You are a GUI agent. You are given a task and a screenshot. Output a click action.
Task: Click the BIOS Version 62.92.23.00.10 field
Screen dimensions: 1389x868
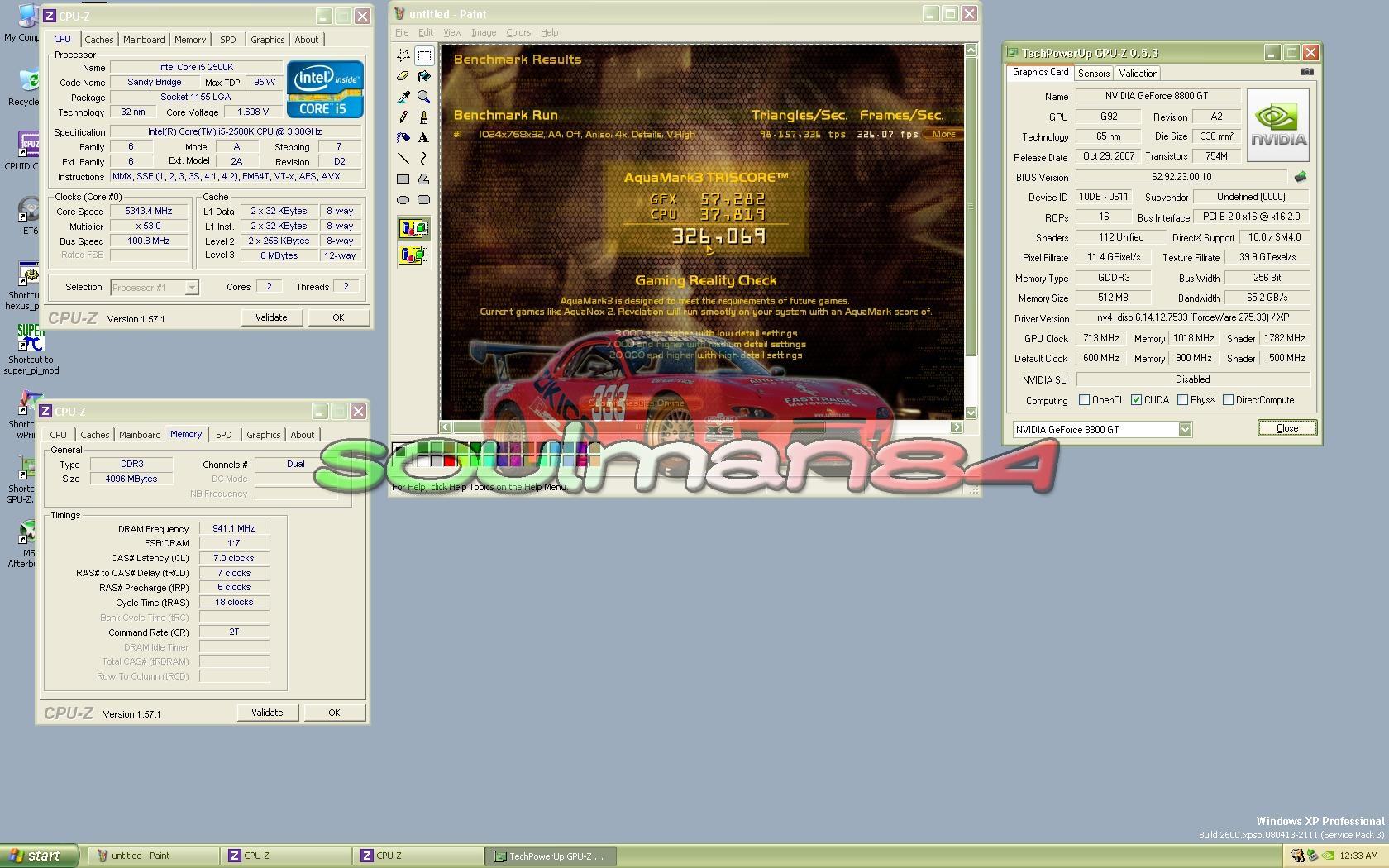(1181, 177)
